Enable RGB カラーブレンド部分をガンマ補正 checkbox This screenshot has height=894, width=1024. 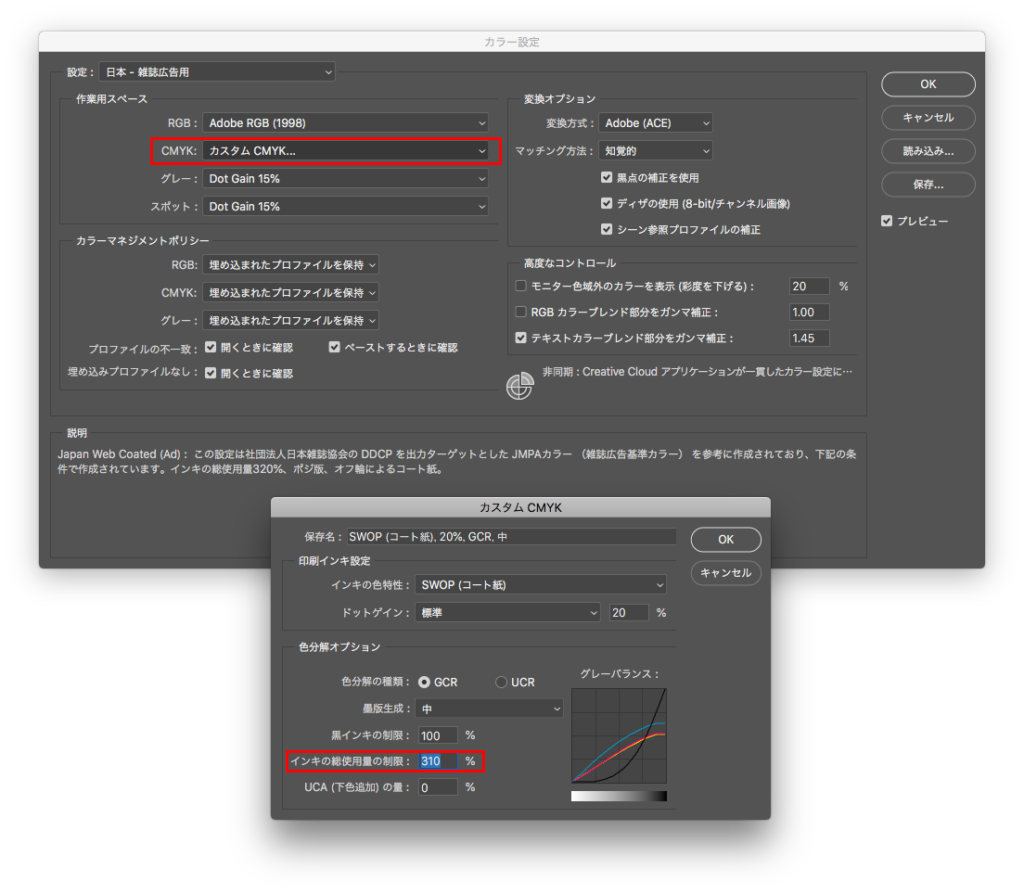[x=520, y=311]
